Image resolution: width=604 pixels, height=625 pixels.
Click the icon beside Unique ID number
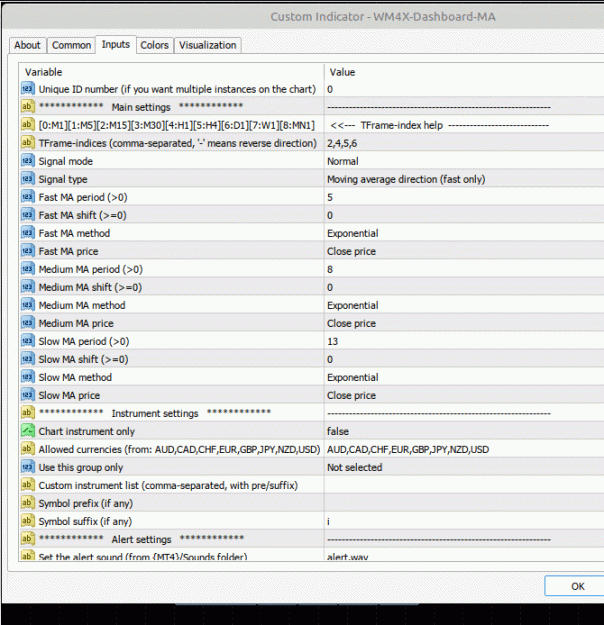point(28,88)
